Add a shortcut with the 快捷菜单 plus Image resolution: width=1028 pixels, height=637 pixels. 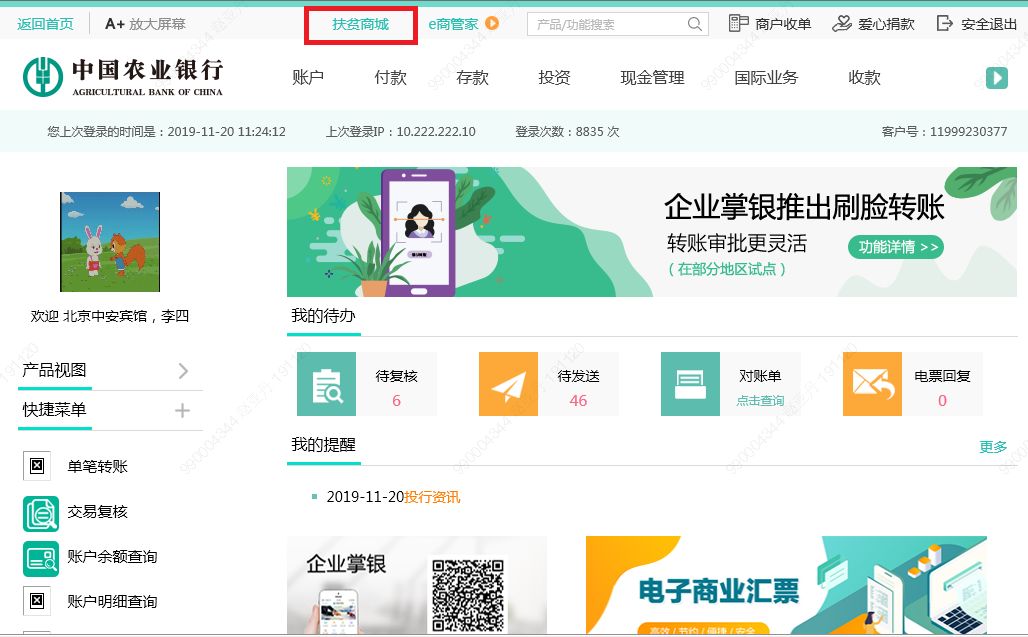[x=182, y=411]
